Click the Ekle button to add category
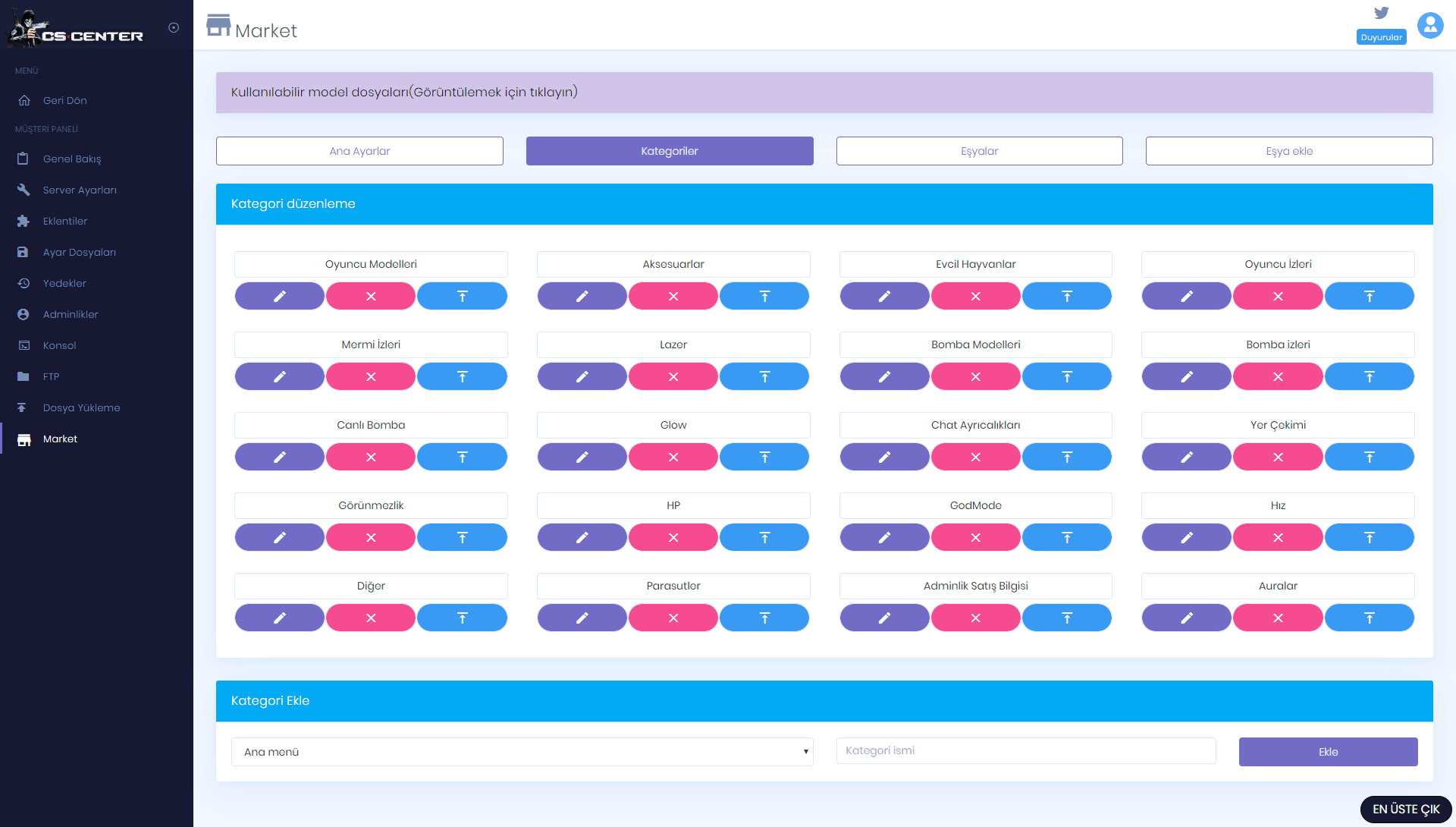 tap(1328, 752)
